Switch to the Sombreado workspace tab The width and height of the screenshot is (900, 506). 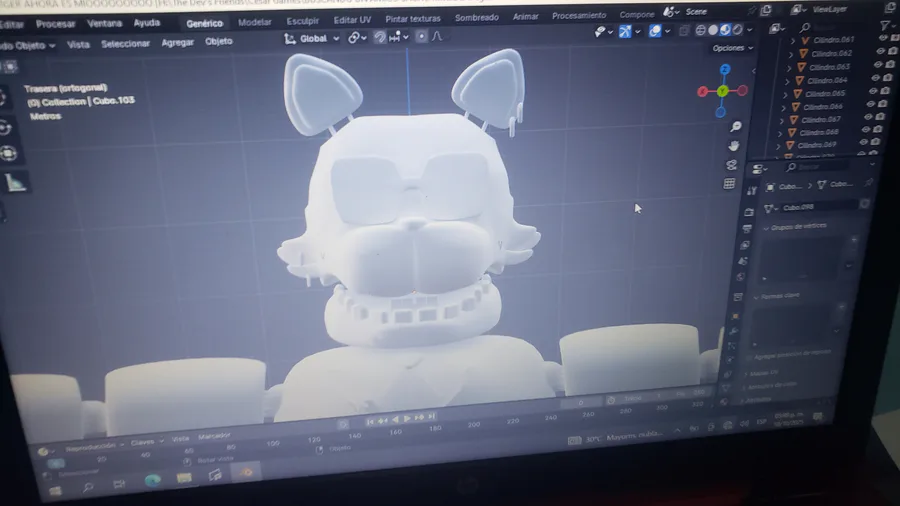tap(476, 17)
